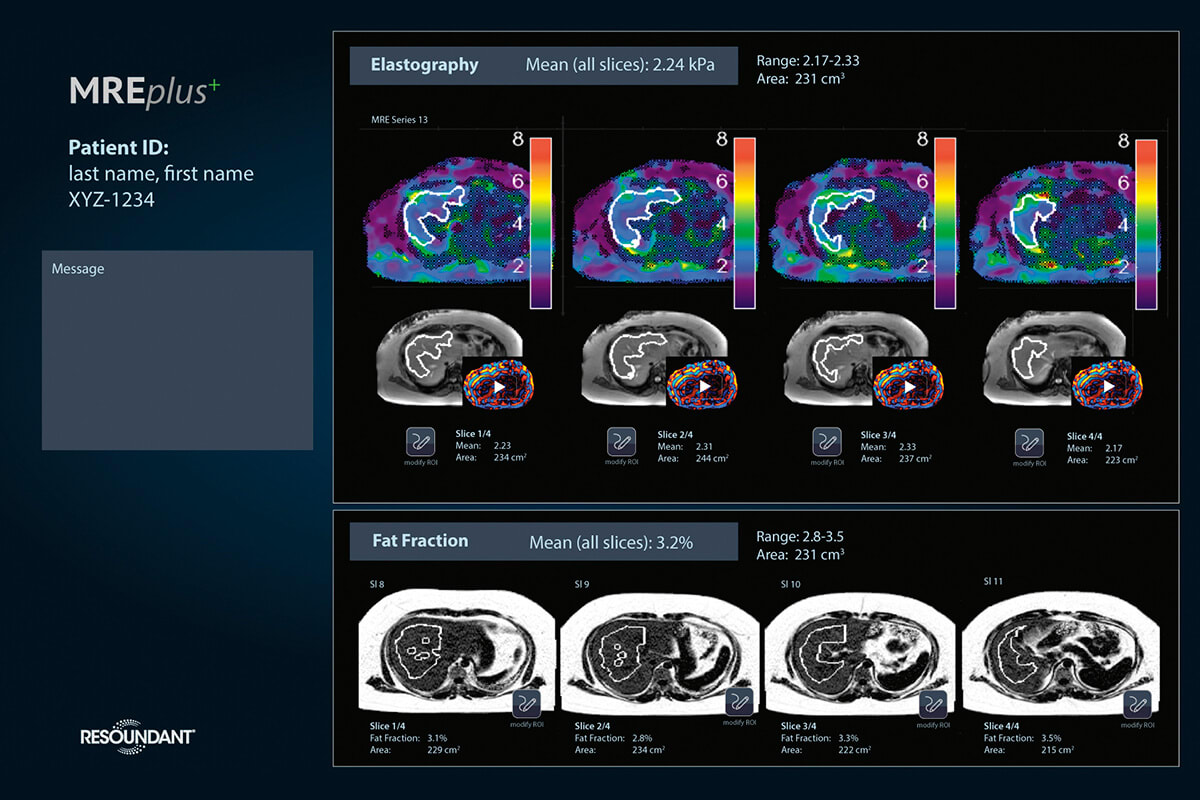Screen dimensions: 1200x800
Task: Switch to the Fat Fraction section
Action: [x=419, y=540]
